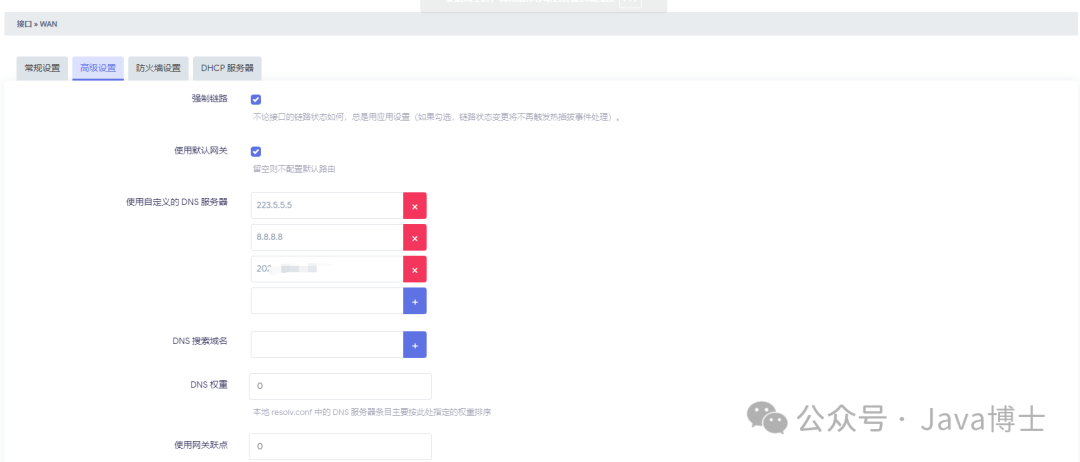Image resolution: width=1080 pixels, height=462 pixels.
Task: Edit the partially blurred 202 DNS field
Action: [326, 269]
